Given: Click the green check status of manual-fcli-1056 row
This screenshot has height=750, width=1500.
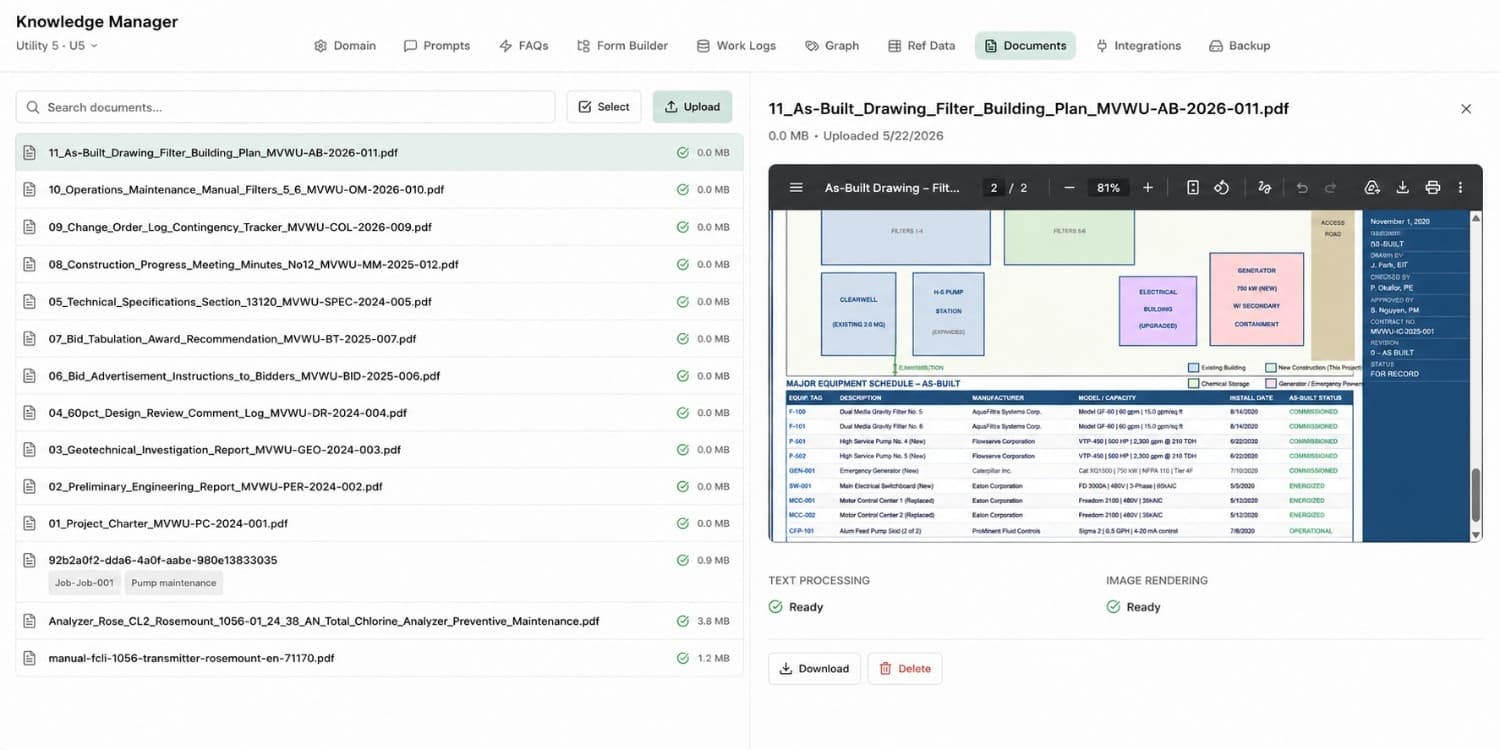Looking at the screenshot, I should [x=683, y=658].
